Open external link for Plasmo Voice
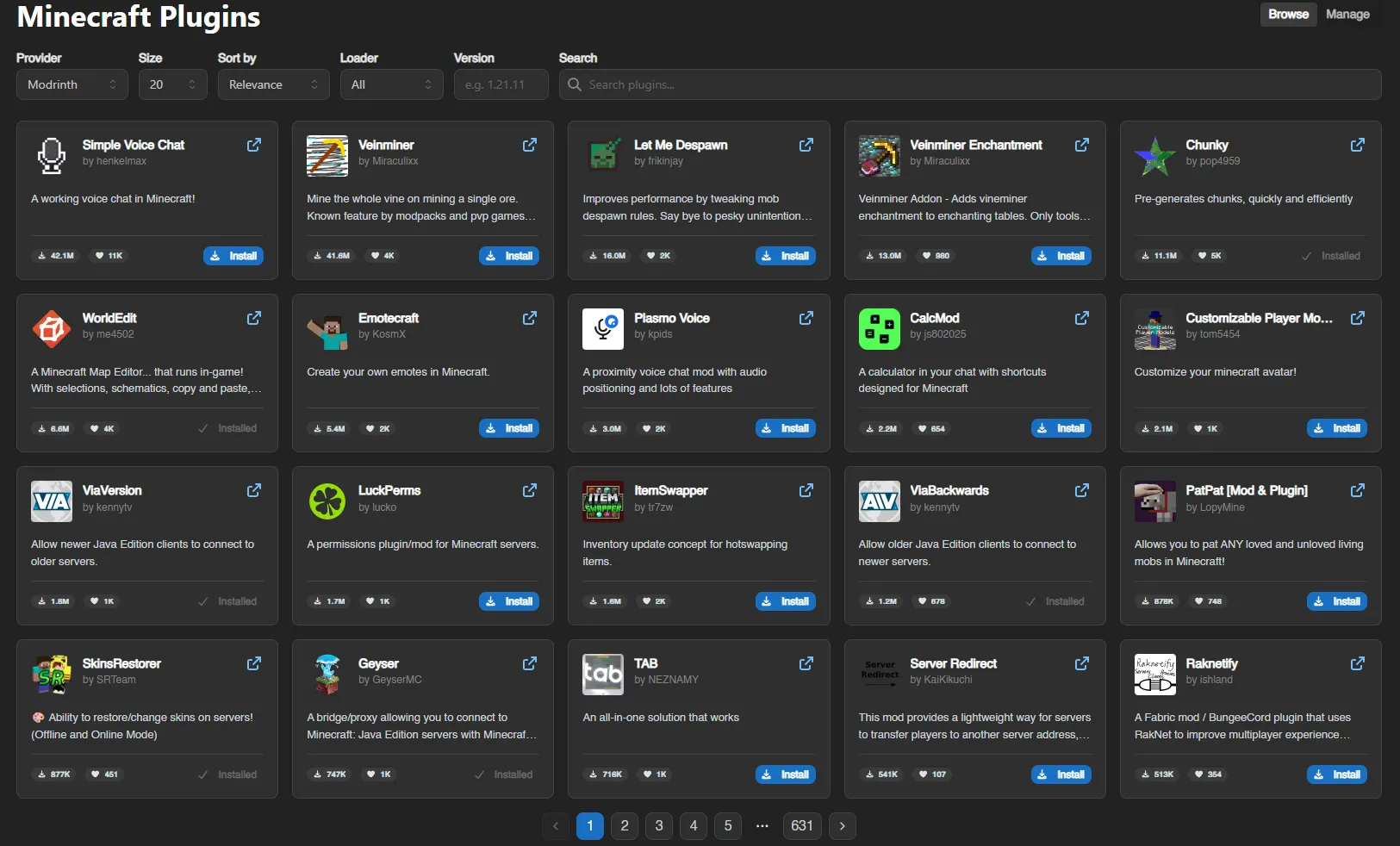This screenshot has width=1400, height=846. (x=806, y=318)
